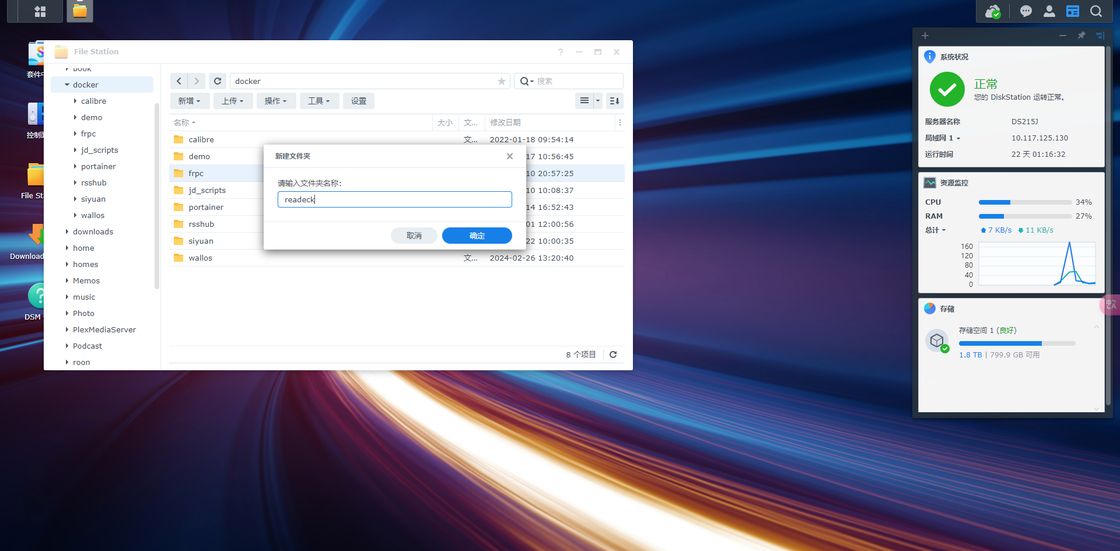
Task: Open the Main Menu grid icon
Action: [x=39, y=11]
